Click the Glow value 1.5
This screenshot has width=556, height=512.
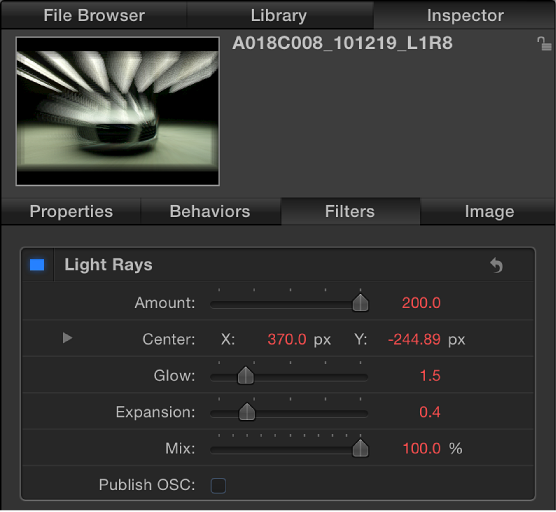click(x=430, y=376)
